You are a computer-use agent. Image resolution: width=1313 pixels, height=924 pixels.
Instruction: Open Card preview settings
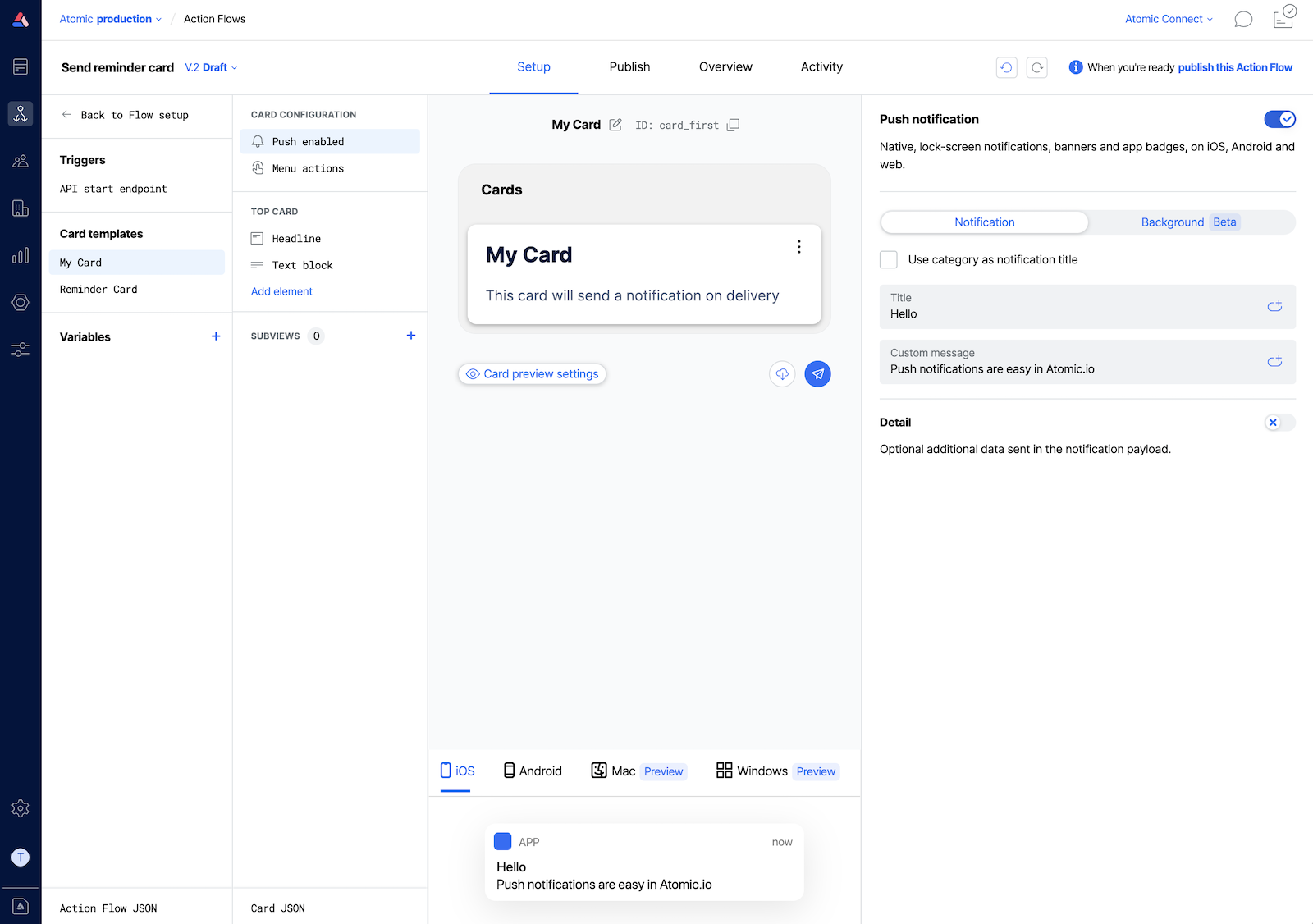click(533, 374)
